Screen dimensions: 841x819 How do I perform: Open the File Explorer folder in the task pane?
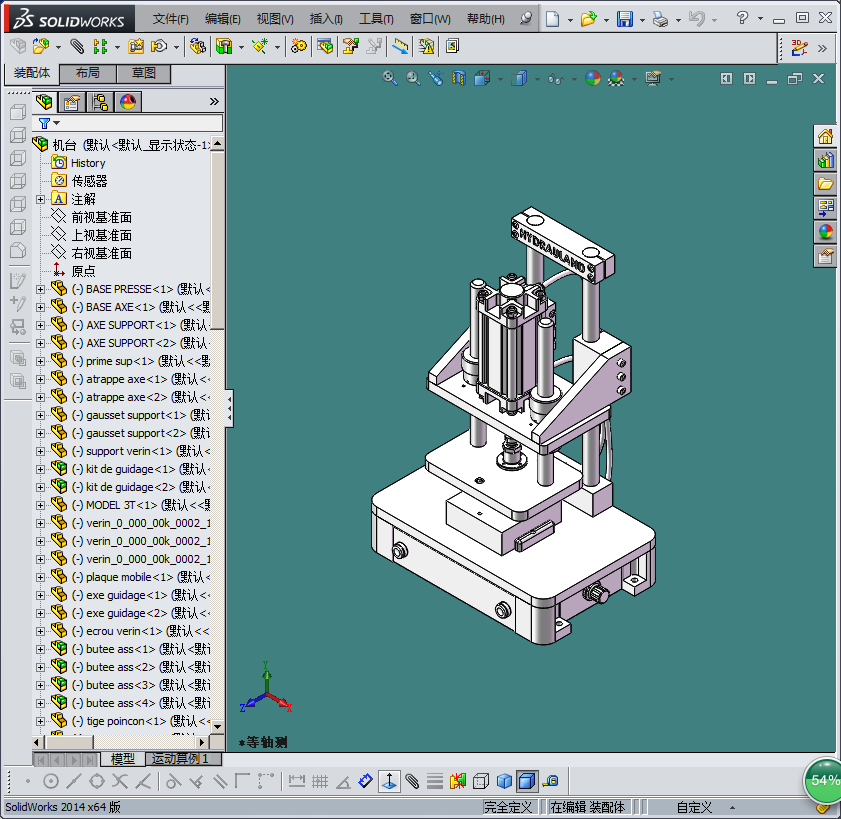coord(825,184)
